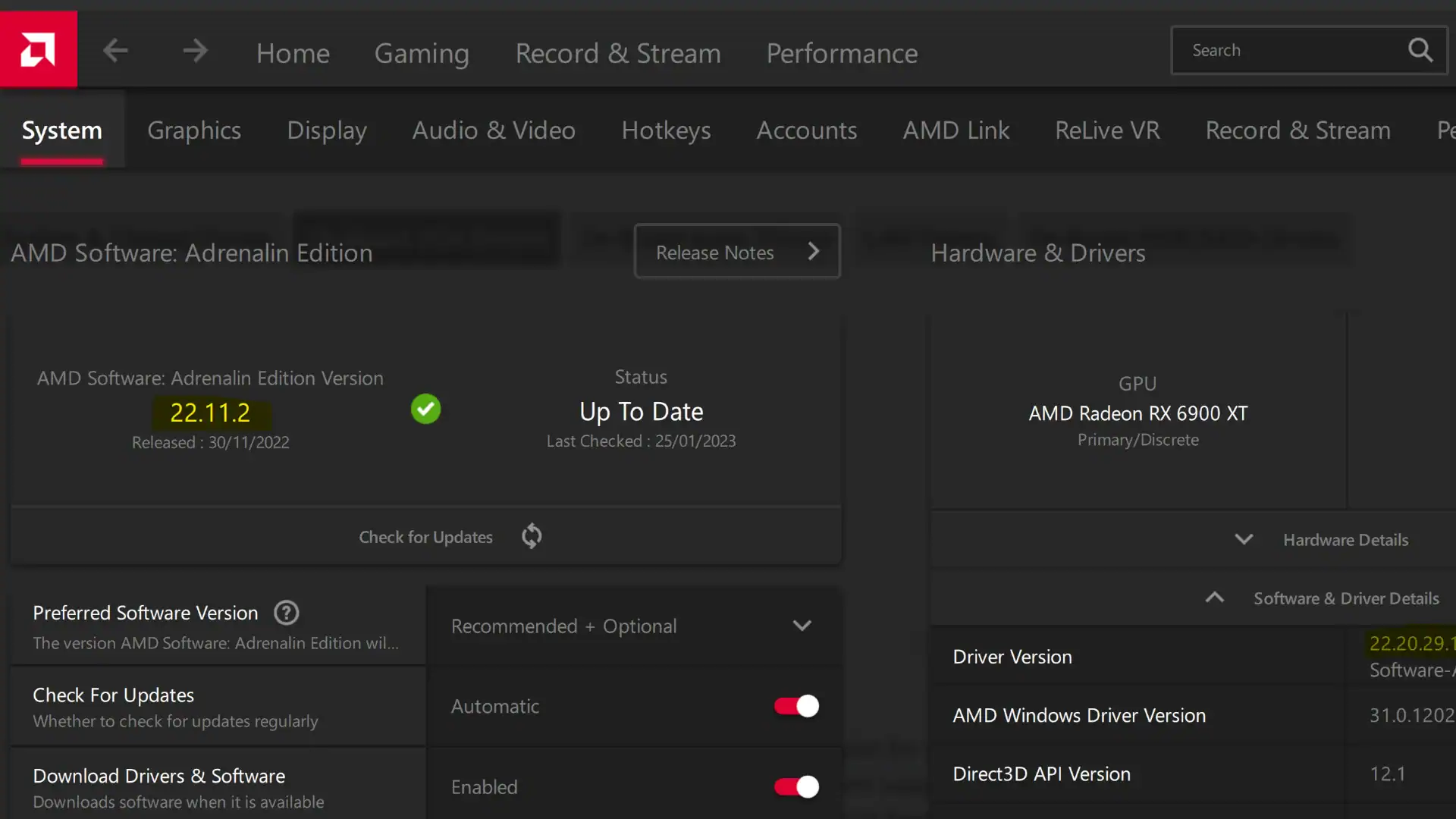Viewport: 1456px width, 819px height.
Task: Click the search magnifier icon
Action: tap(1420, 49)
